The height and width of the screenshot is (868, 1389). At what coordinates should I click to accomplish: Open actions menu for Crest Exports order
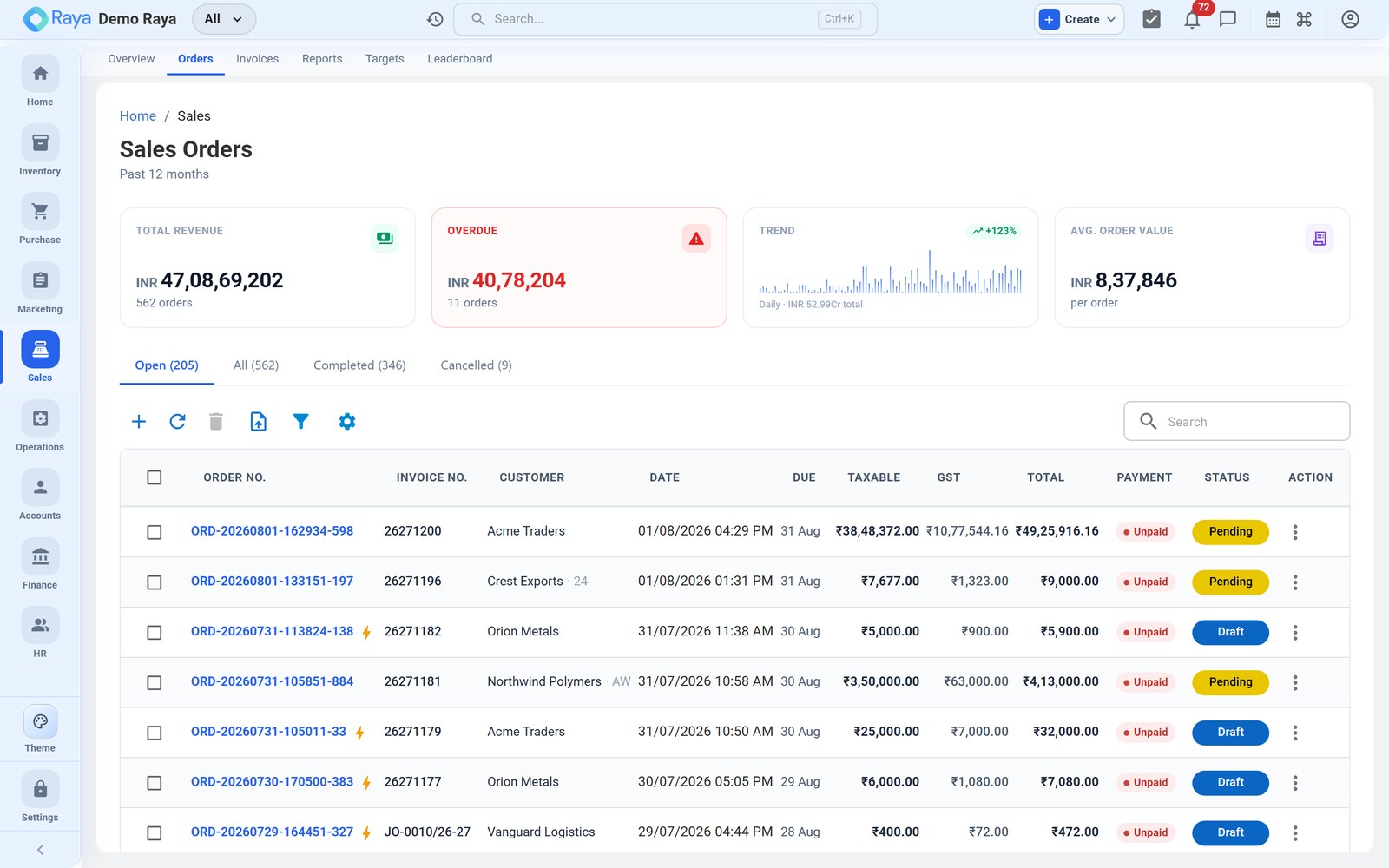click(1294, 582)
